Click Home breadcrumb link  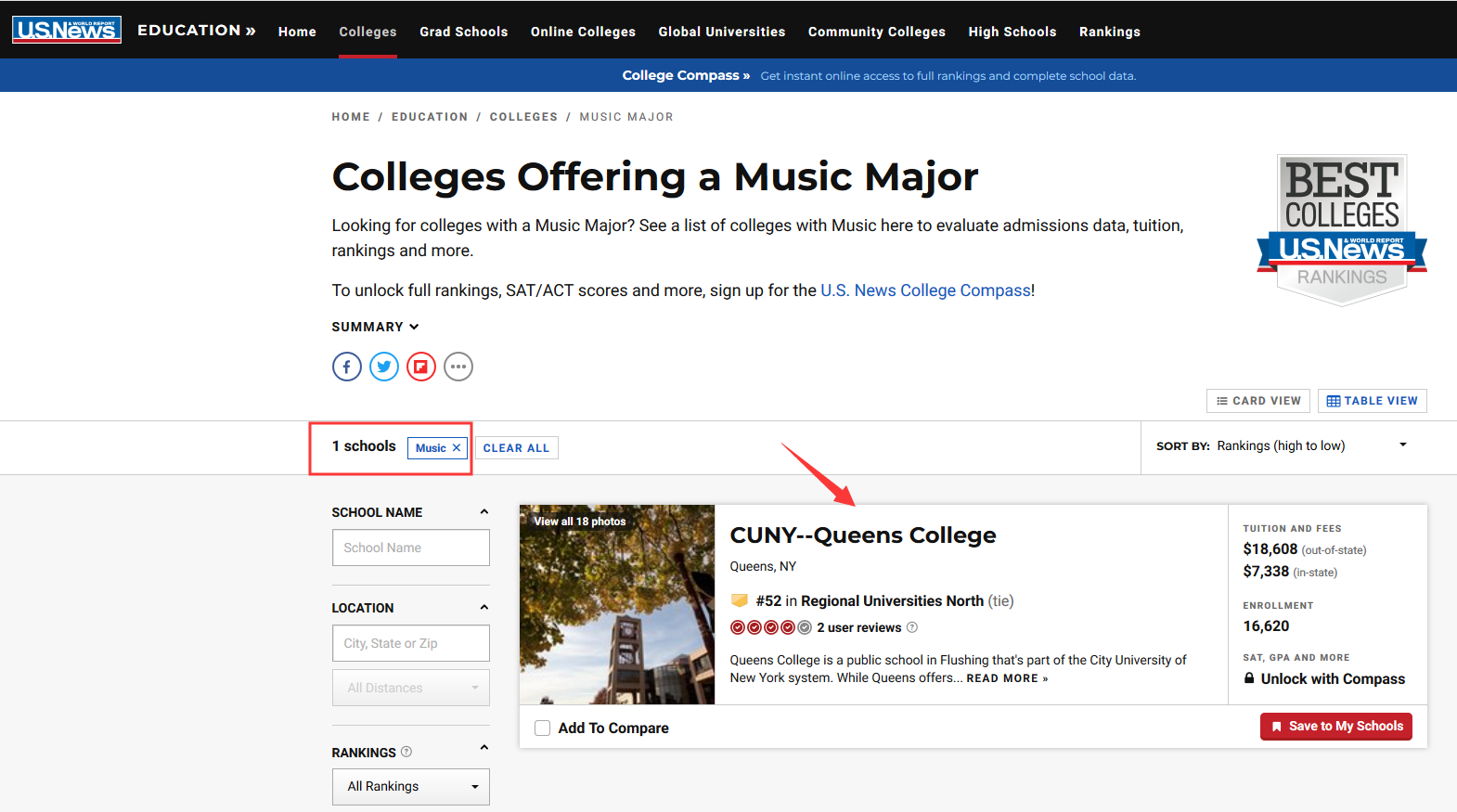tap(351, 117)
